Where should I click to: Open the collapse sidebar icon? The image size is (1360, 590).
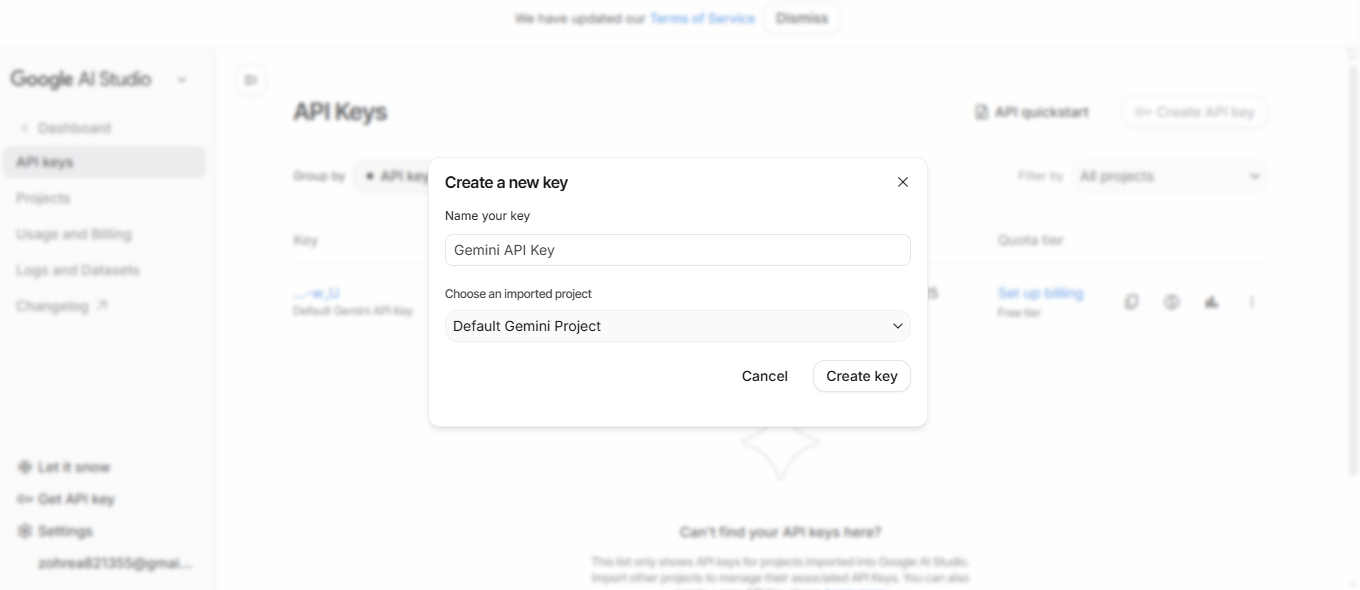(251, 79)
